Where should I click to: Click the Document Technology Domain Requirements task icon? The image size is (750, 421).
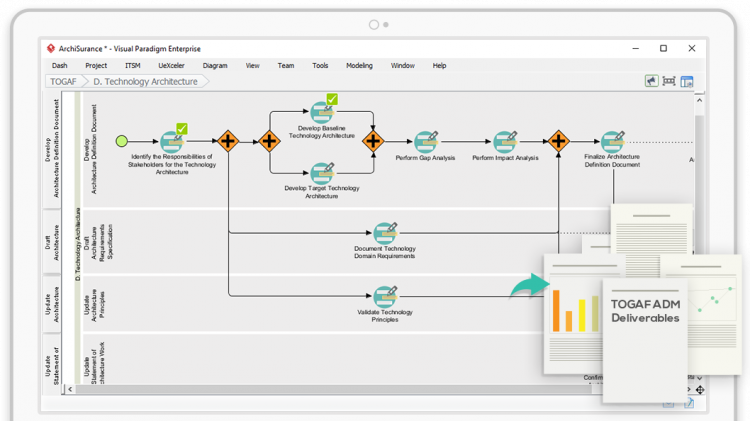tap(385, 233)
